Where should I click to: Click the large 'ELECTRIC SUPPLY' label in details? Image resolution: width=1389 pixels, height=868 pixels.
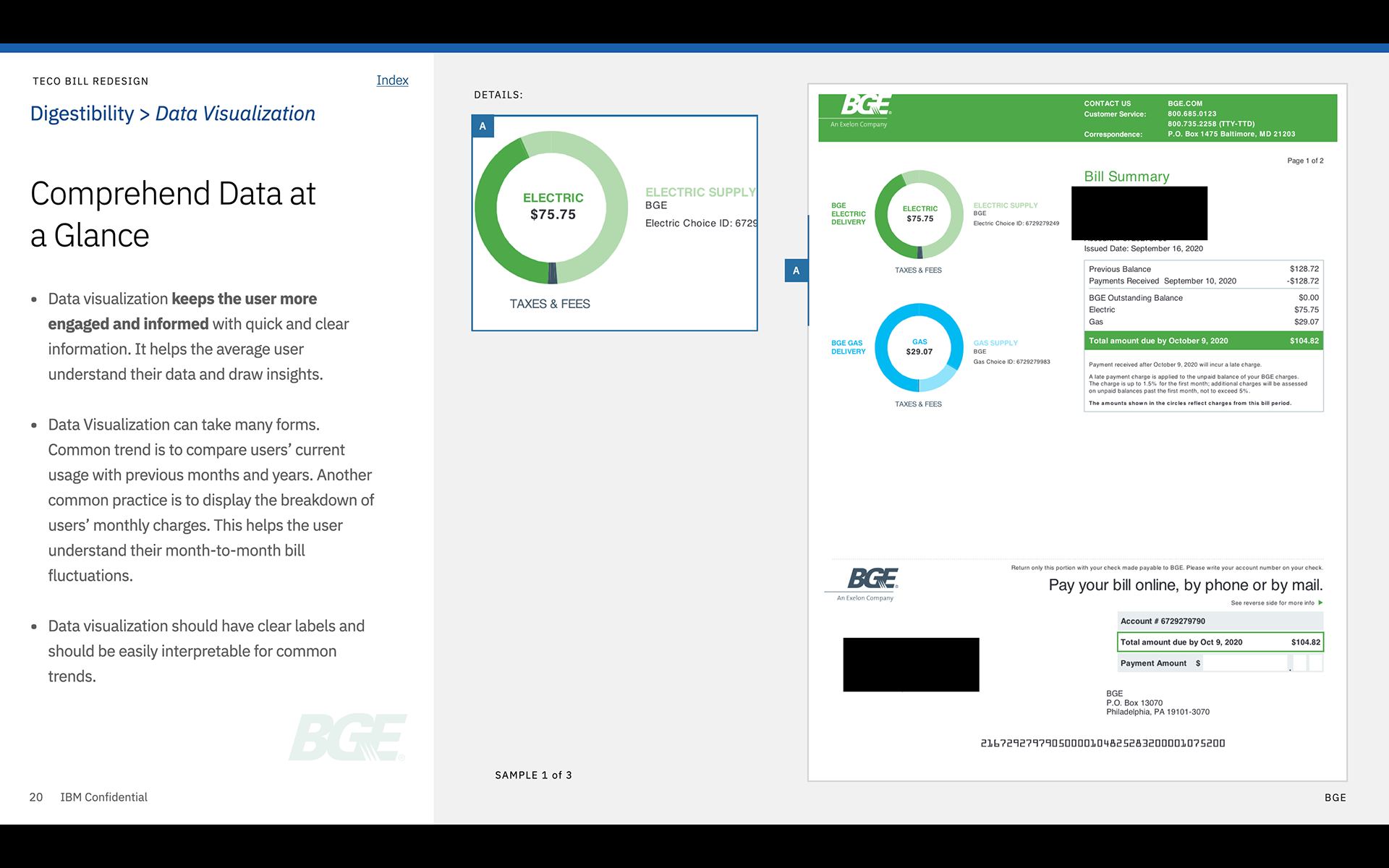pyautogui.click(x=700, y=192)
